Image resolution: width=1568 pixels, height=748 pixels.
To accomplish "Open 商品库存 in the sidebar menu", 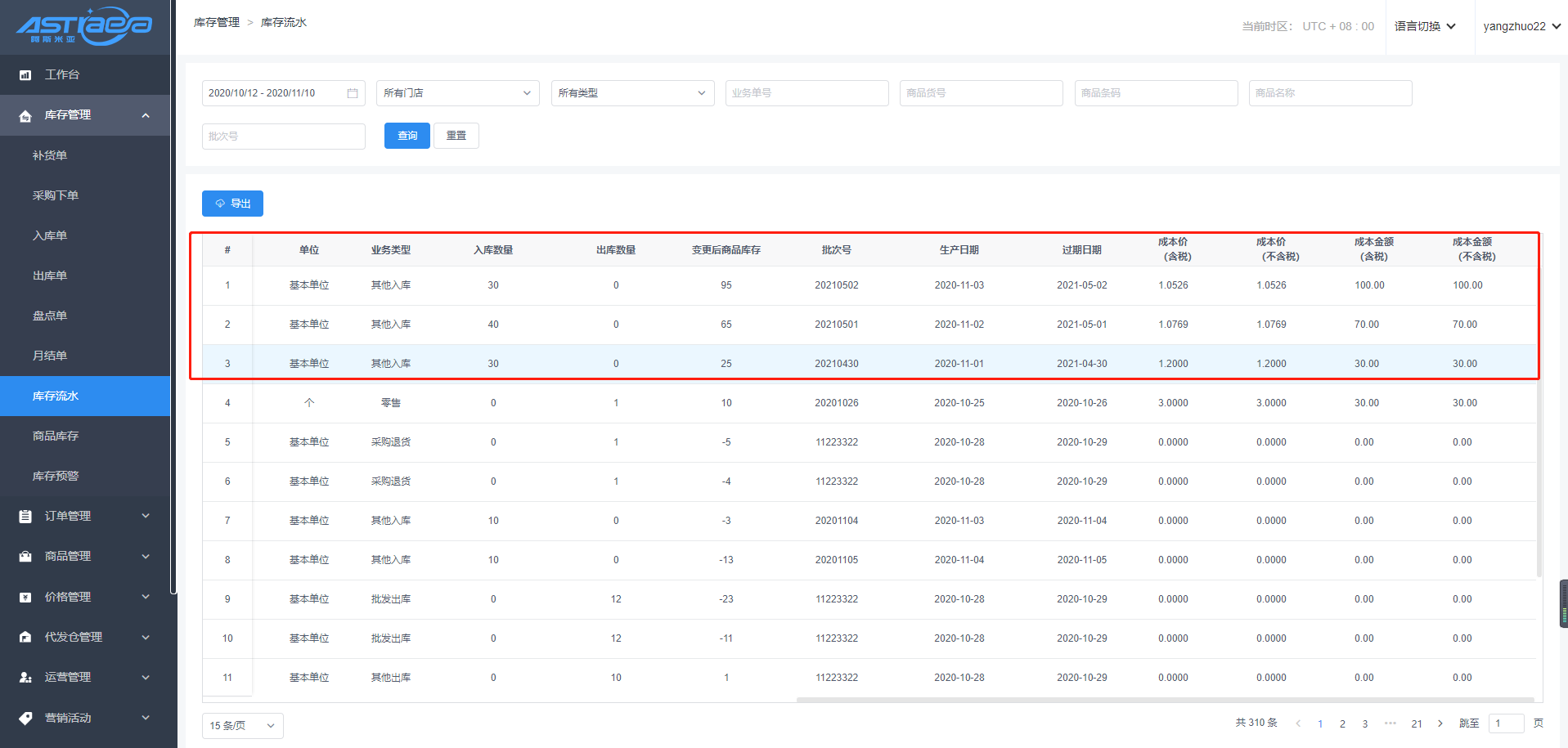I will (56, 437).
